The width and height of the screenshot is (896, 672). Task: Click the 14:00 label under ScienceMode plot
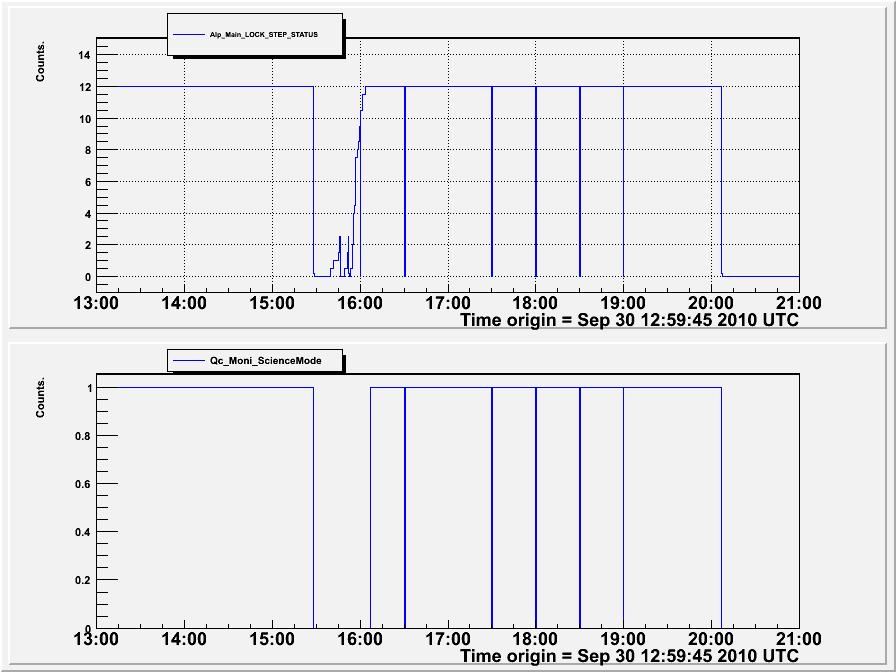point(184,639)
